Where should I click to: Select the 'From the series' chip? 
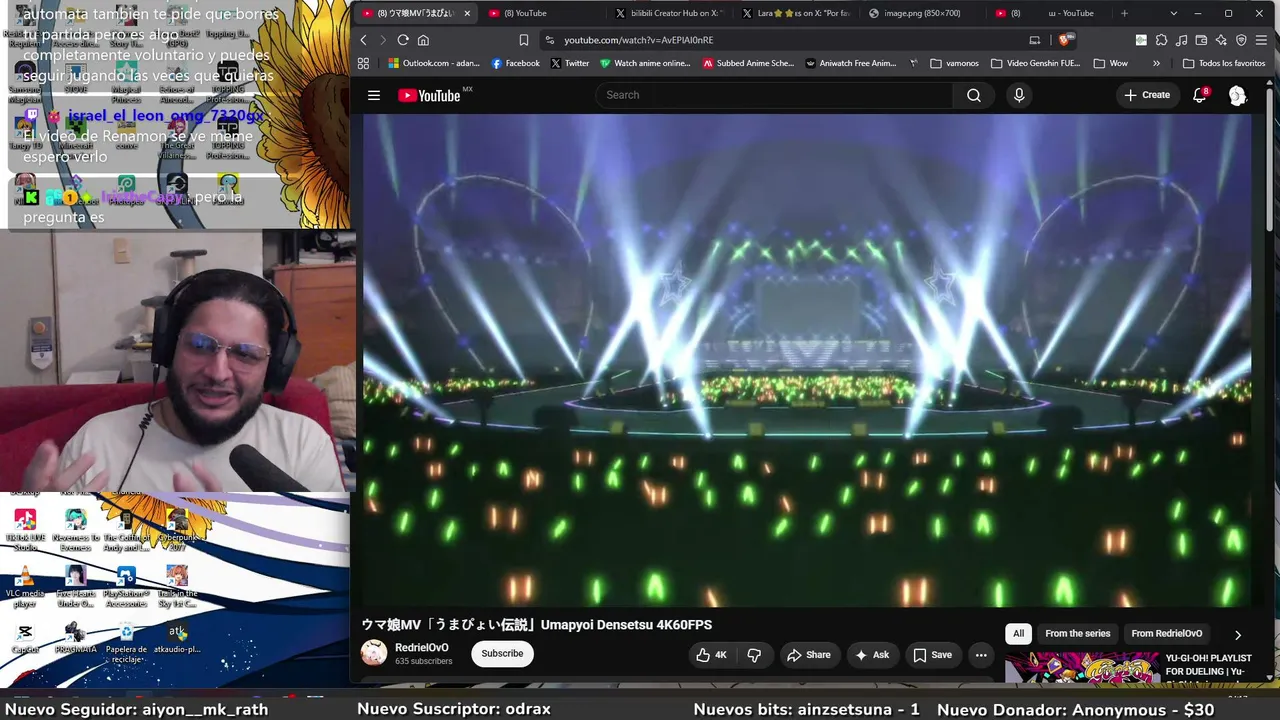pyautogui.click(x=1077, y=634)
